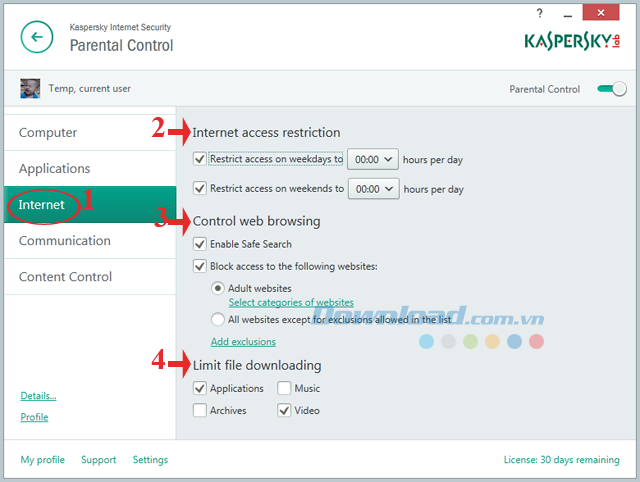Select the Adult websites radio option
The image size is (640, 482).
point(218,289)
